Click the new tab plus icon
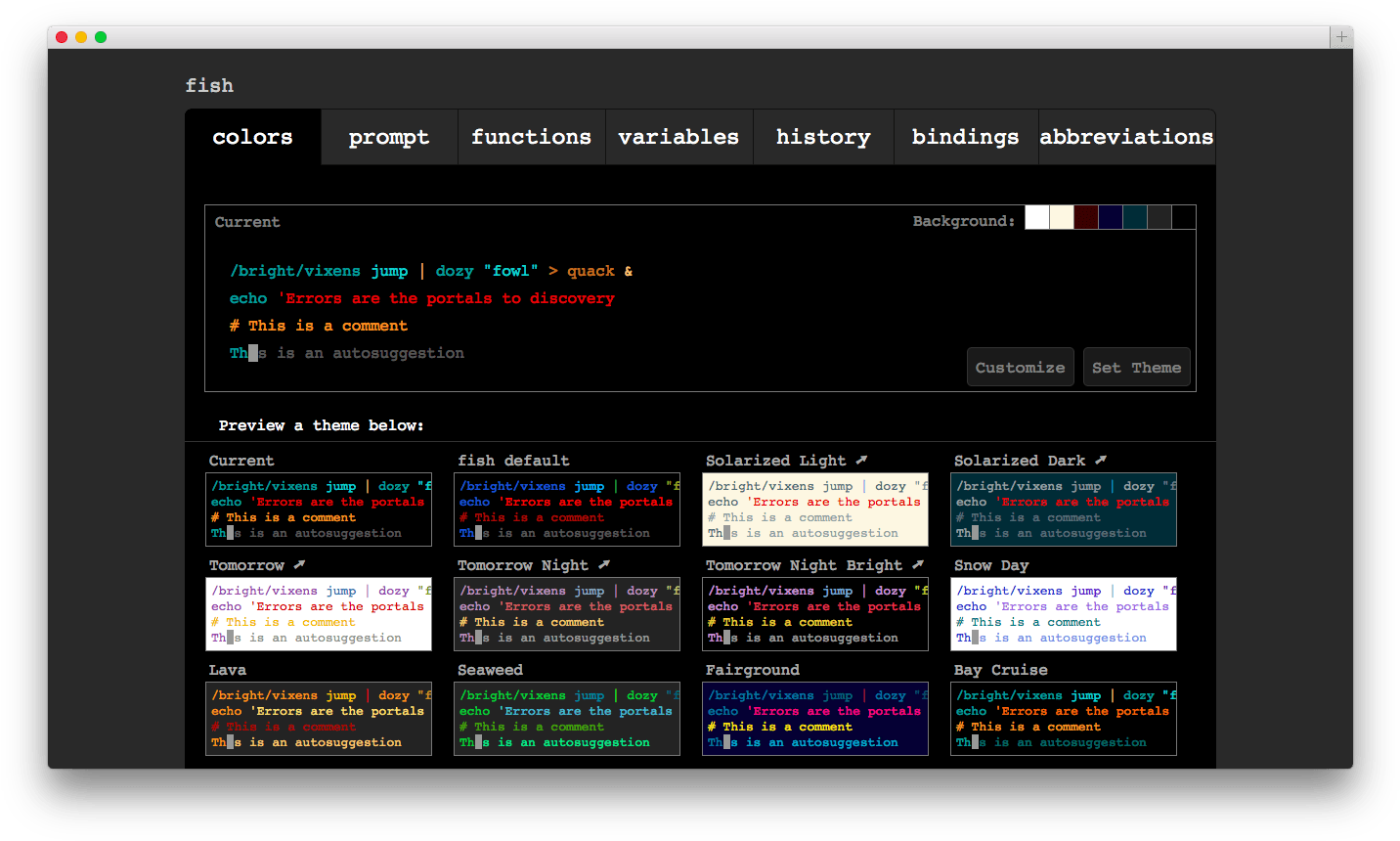The width and height of the screenshot is (1400, 841). 1341,37
